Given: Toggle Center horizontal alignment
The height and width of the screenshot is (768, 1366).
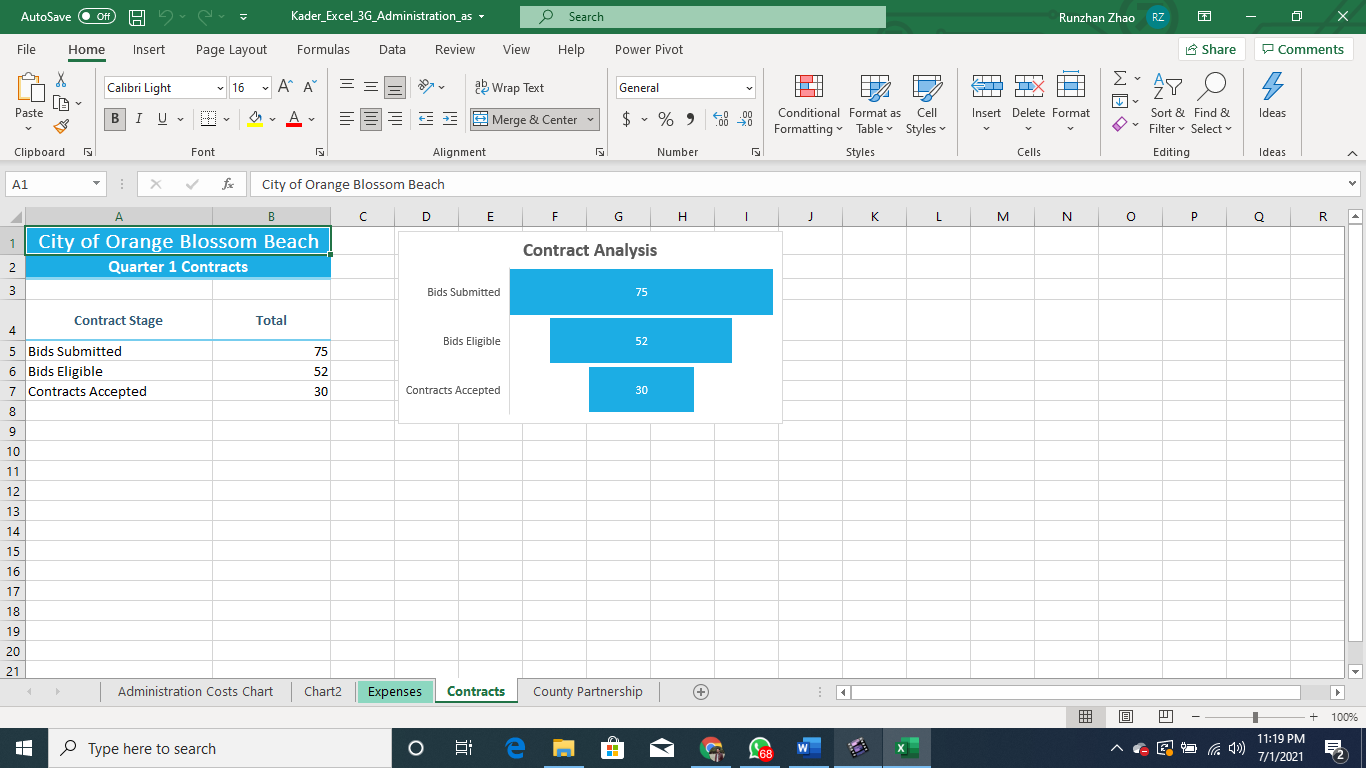Looking at the screenshot, I should 371,119.
